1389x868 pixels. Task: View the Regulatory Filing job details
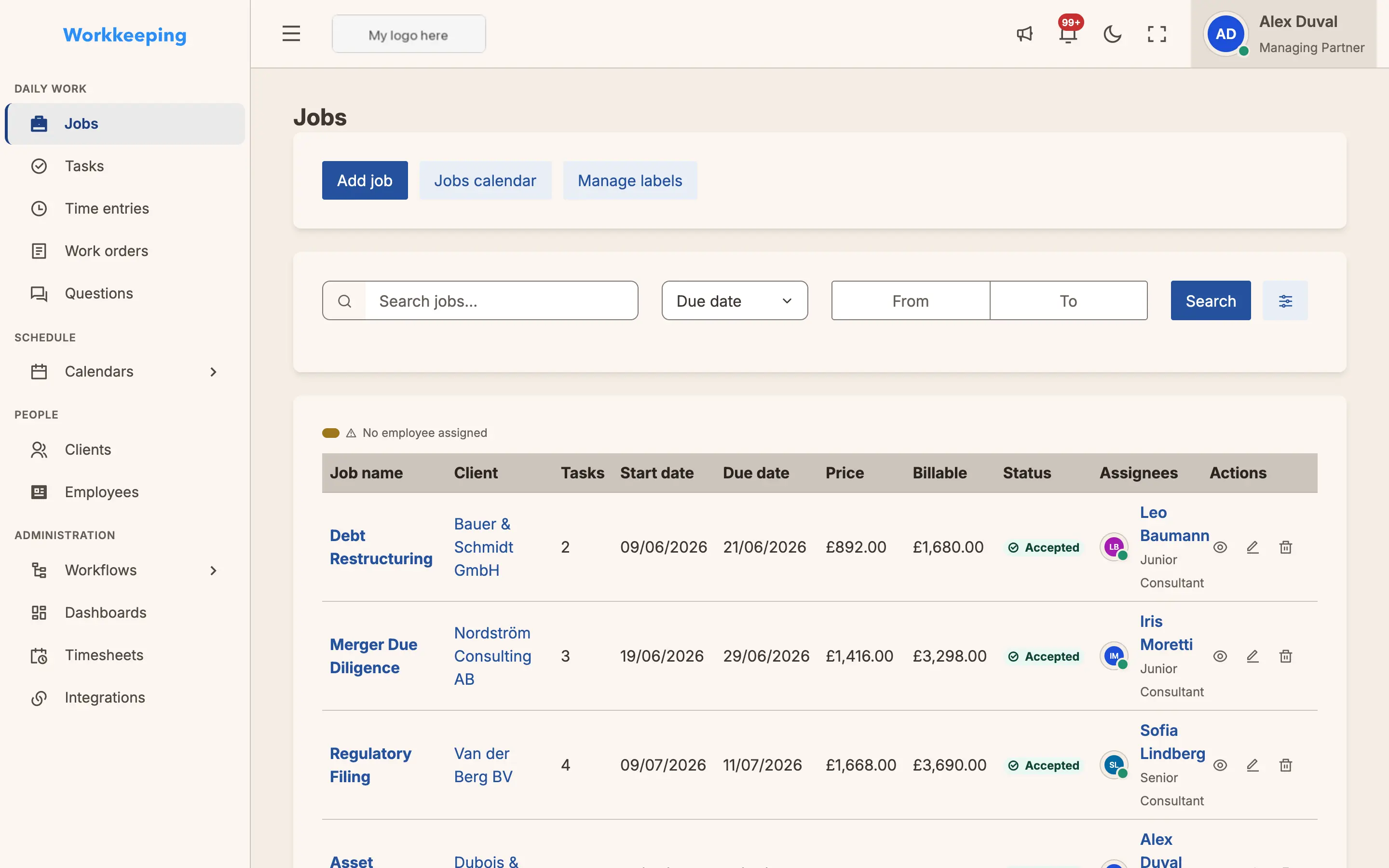pyautogui.click(x=1220, y=765)
